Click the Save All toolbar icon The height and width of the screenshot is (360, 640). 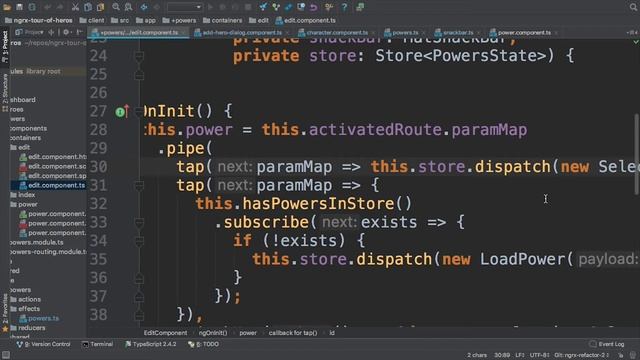(19, 7)
